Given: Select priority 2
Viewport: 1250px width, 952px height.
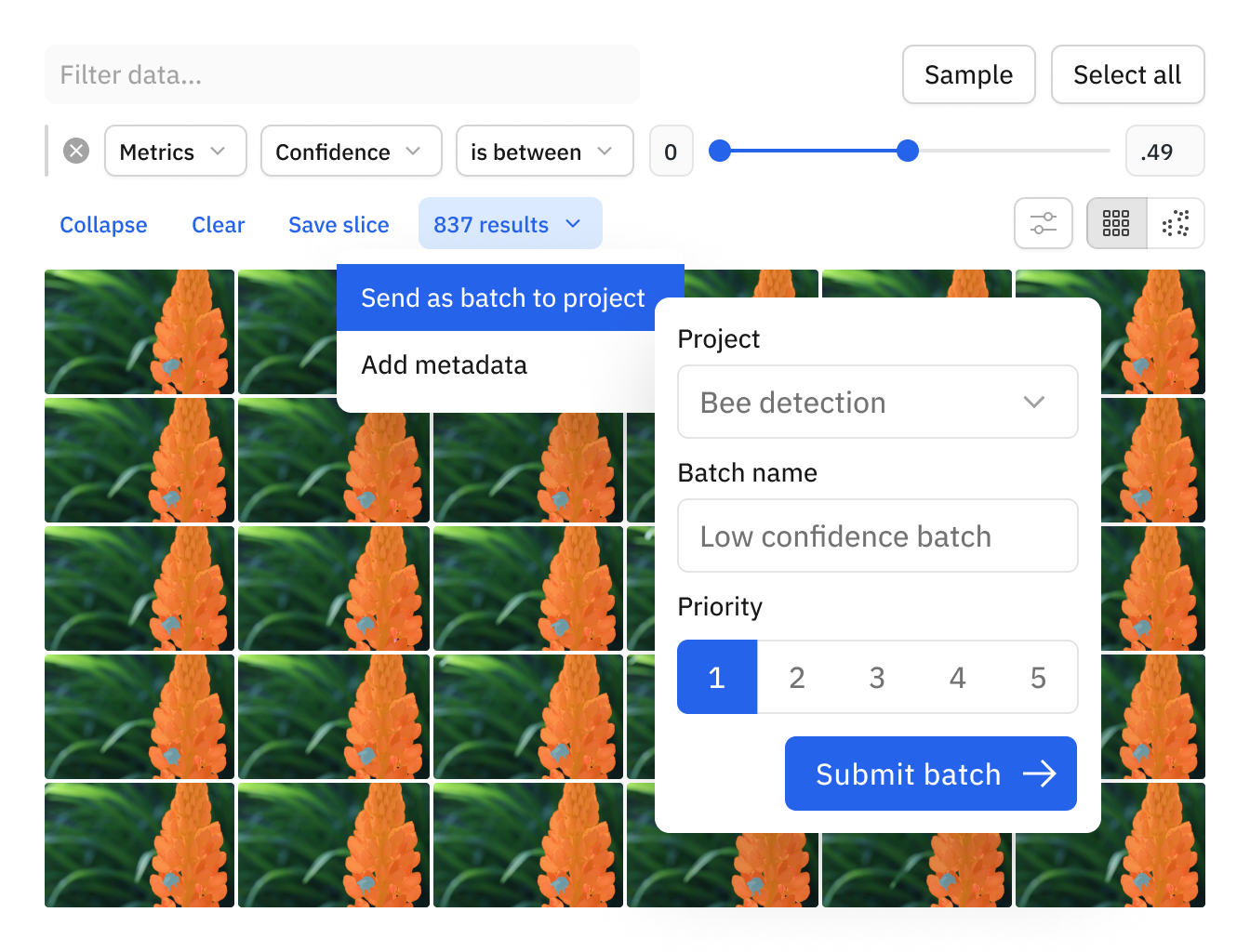Looking at the screenshot, I should (x=797, y=677).
